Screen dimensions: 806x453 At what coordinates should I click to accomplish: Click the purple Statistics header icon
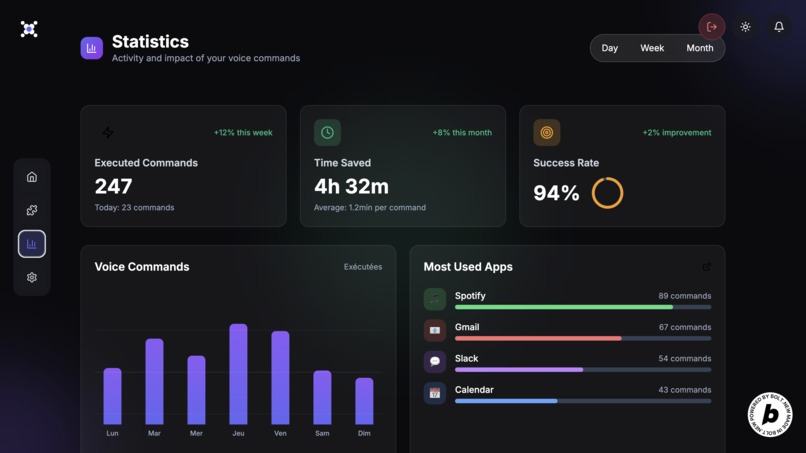(91, 48)
